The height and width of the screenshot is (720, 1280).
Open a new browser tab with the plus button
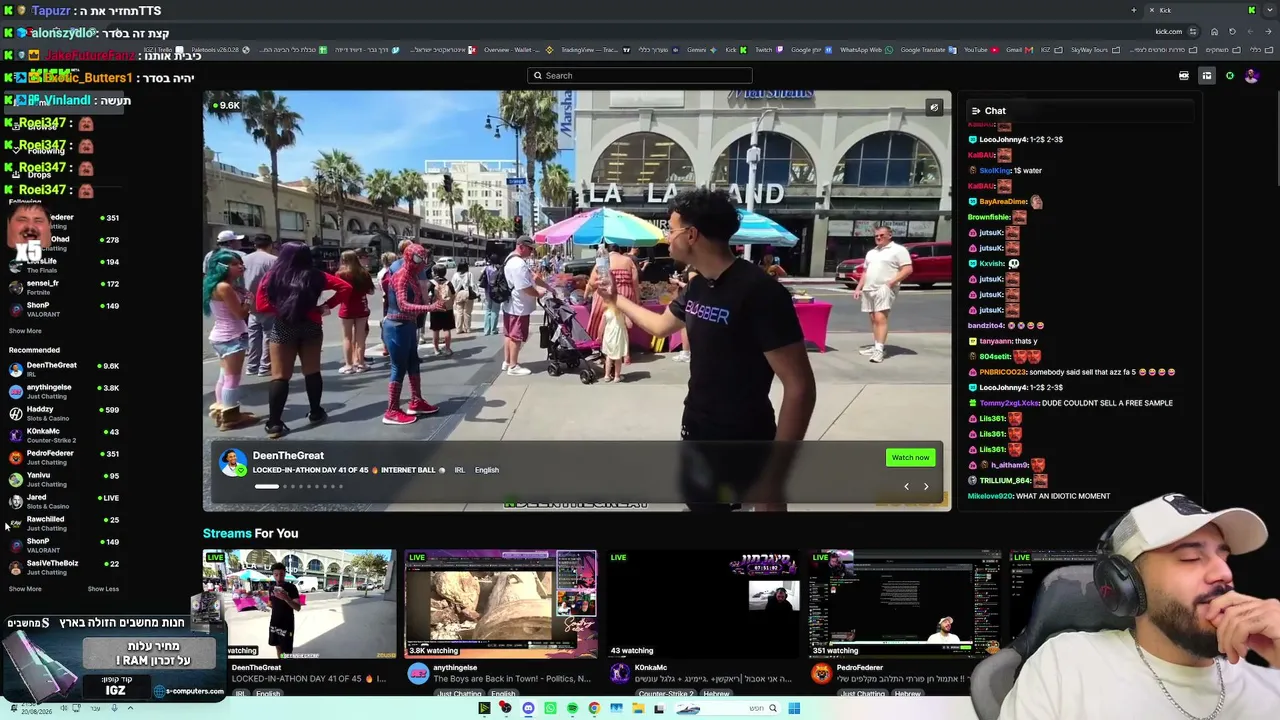(x=1133, y=10)
